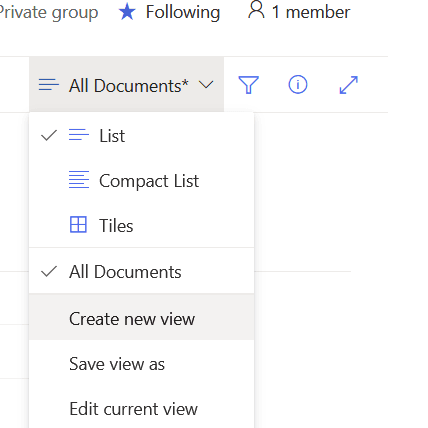The width and height of the screenshot is (428, 428).
Task: Click the List layout lines icon
Action: [x=79, y=135]
